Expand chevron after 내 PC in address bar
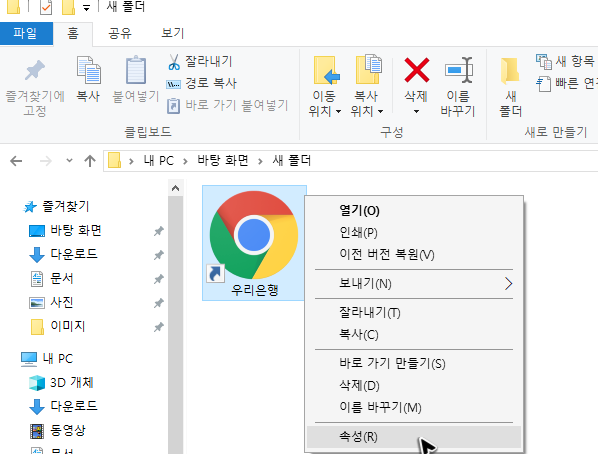598x454 pixels. [x=186, y=161]
